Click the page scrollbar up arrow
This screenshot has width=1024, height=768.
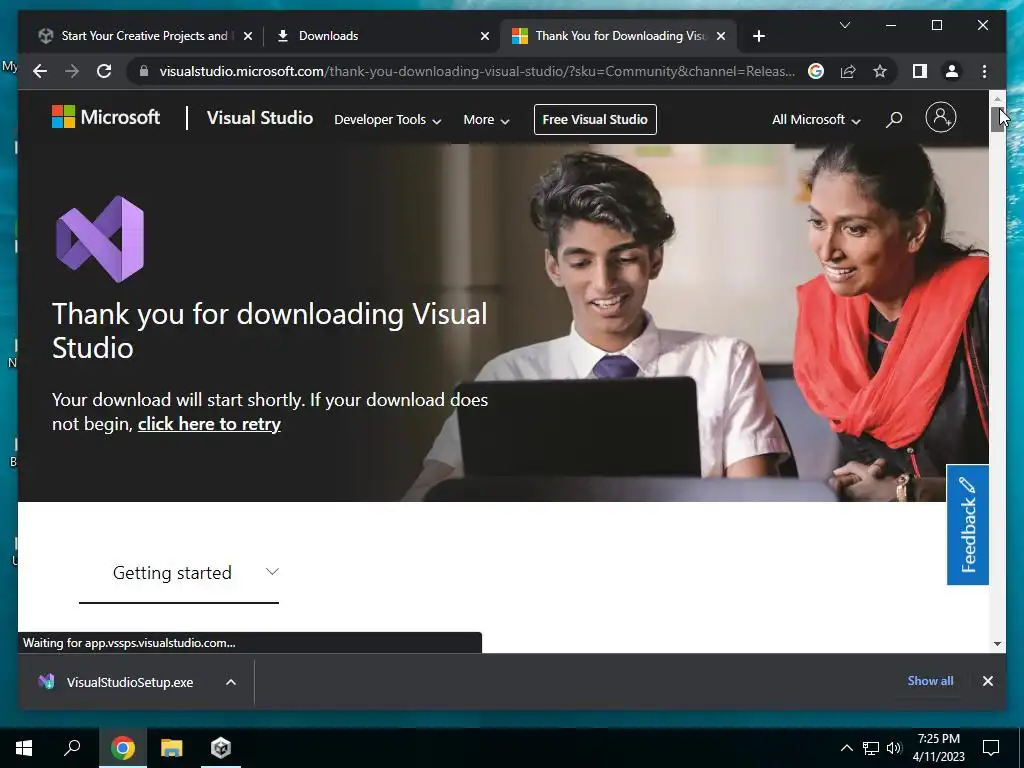coord(997,99)
